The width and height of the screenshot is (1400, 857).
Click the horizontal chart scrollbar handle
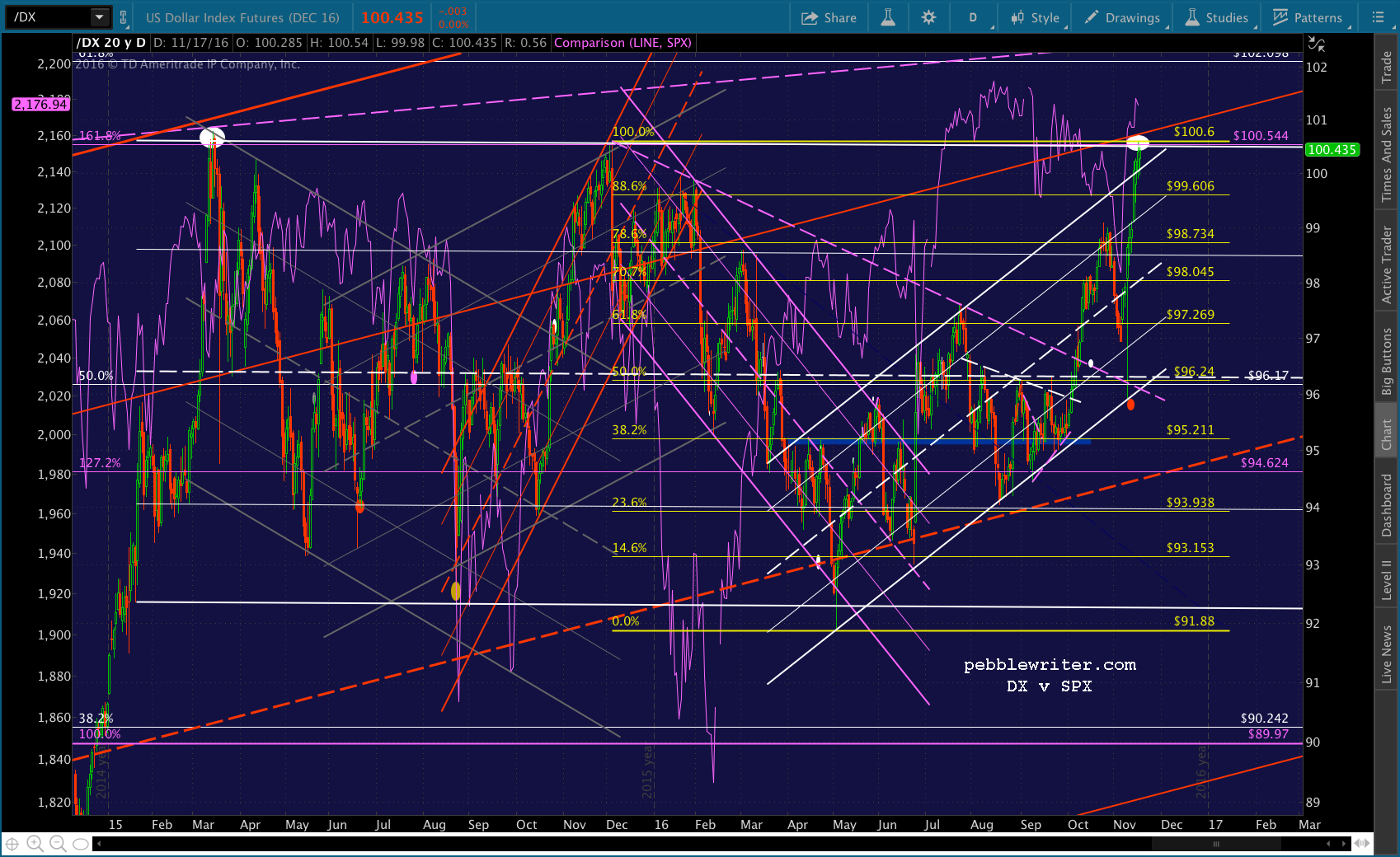coord(1215,844)
